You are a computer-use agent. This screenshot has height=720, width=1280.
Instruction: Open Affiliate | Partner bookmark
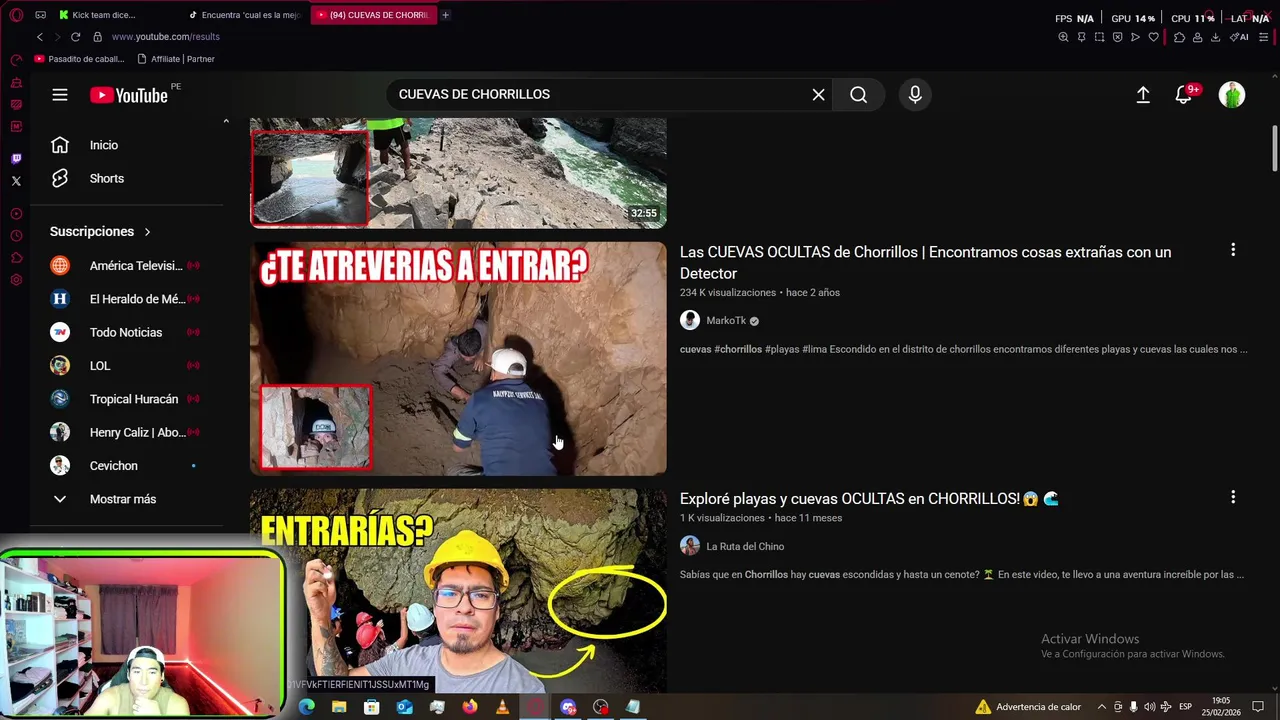click(x=175, y=59)
